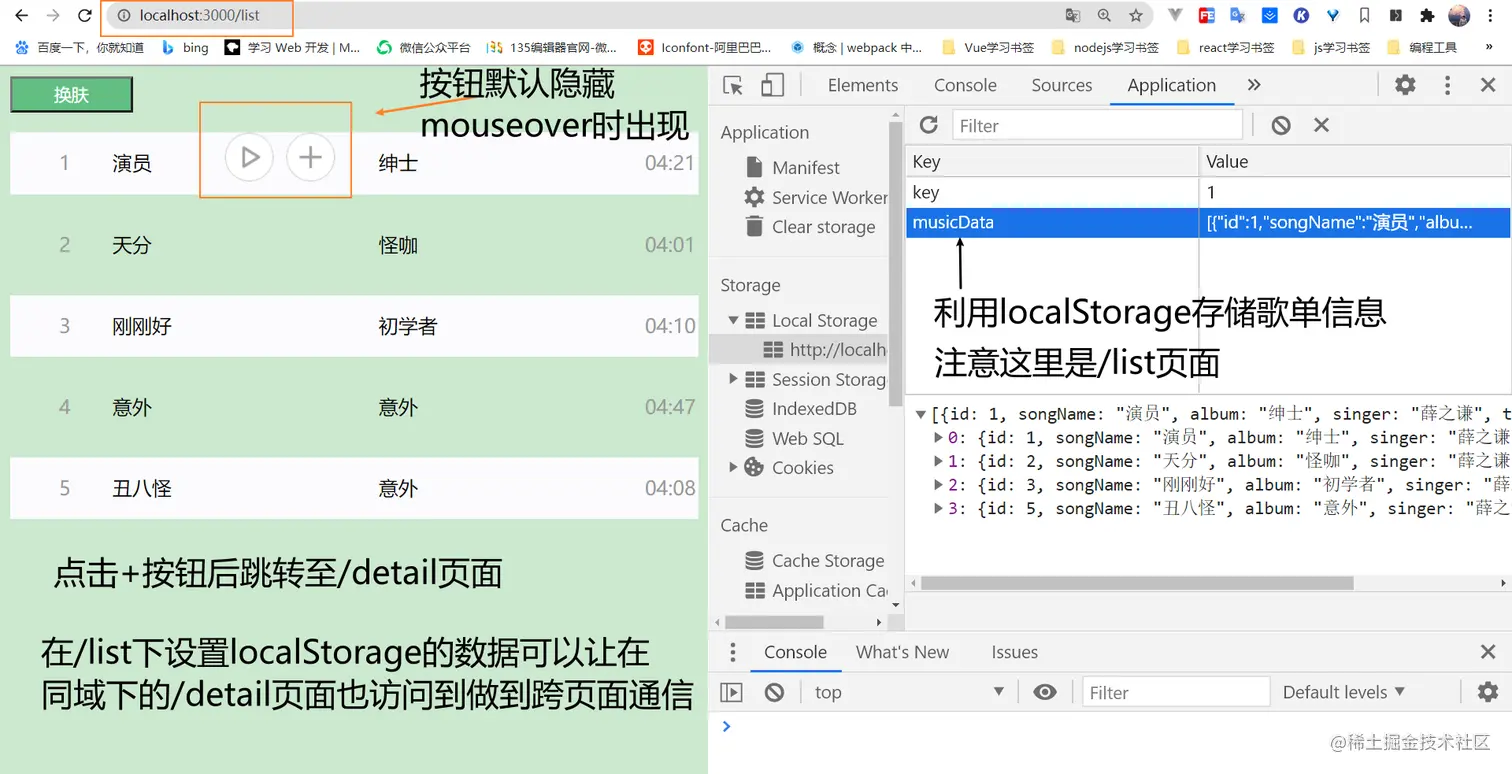Expand array item 3 with songName 丑八怪

[938, 509]
